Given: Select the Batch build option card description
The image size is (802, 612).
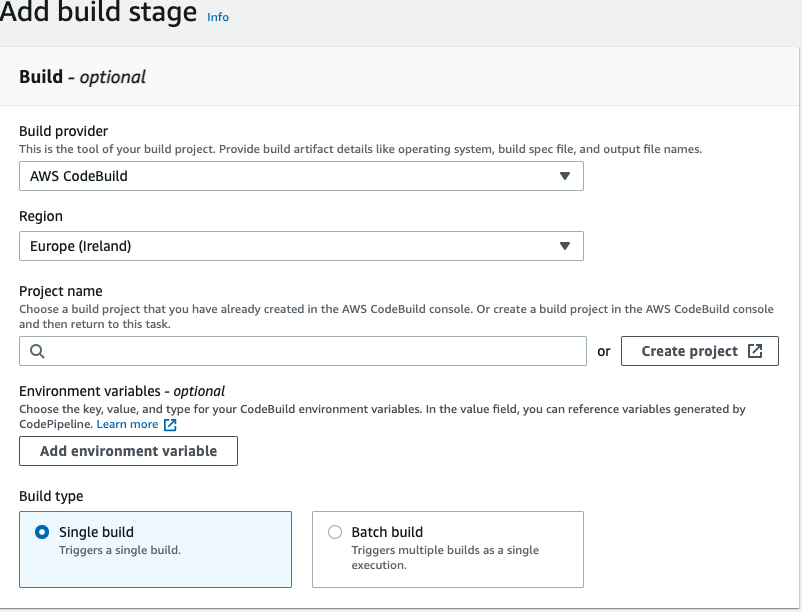Looking at the screenshot, I should 445,557.
